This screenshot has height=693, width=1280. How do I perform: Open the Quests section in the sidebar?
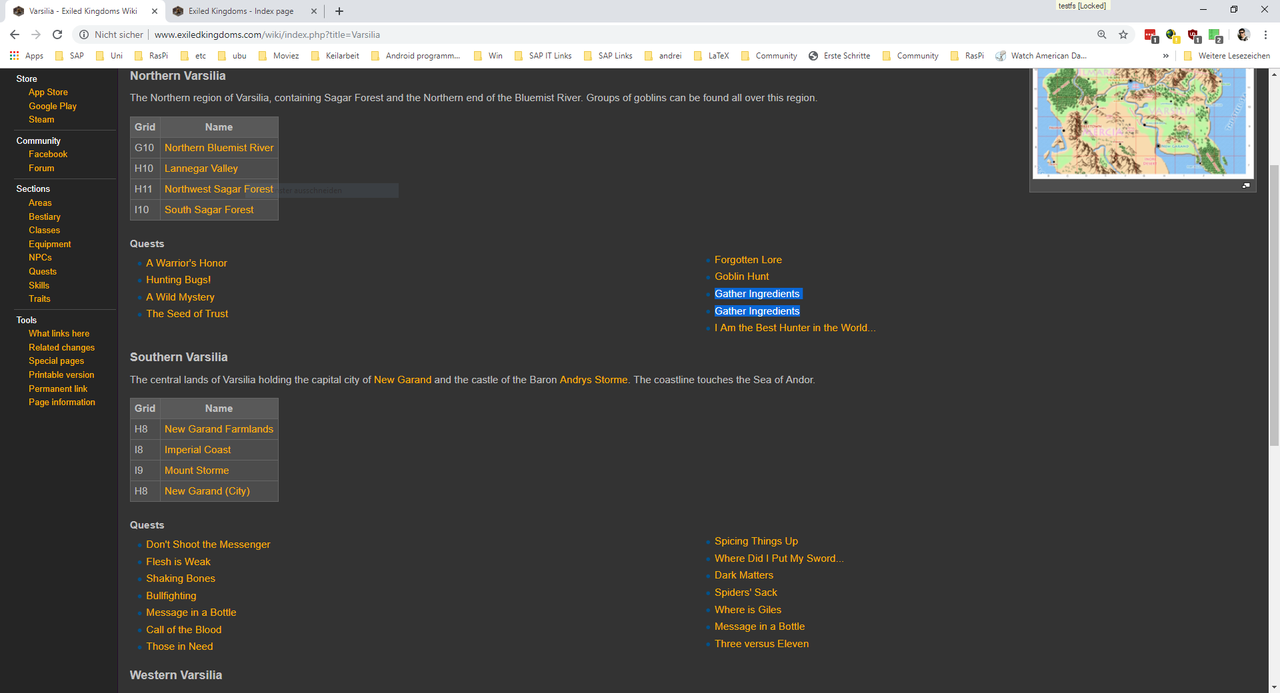coord(42,271)
